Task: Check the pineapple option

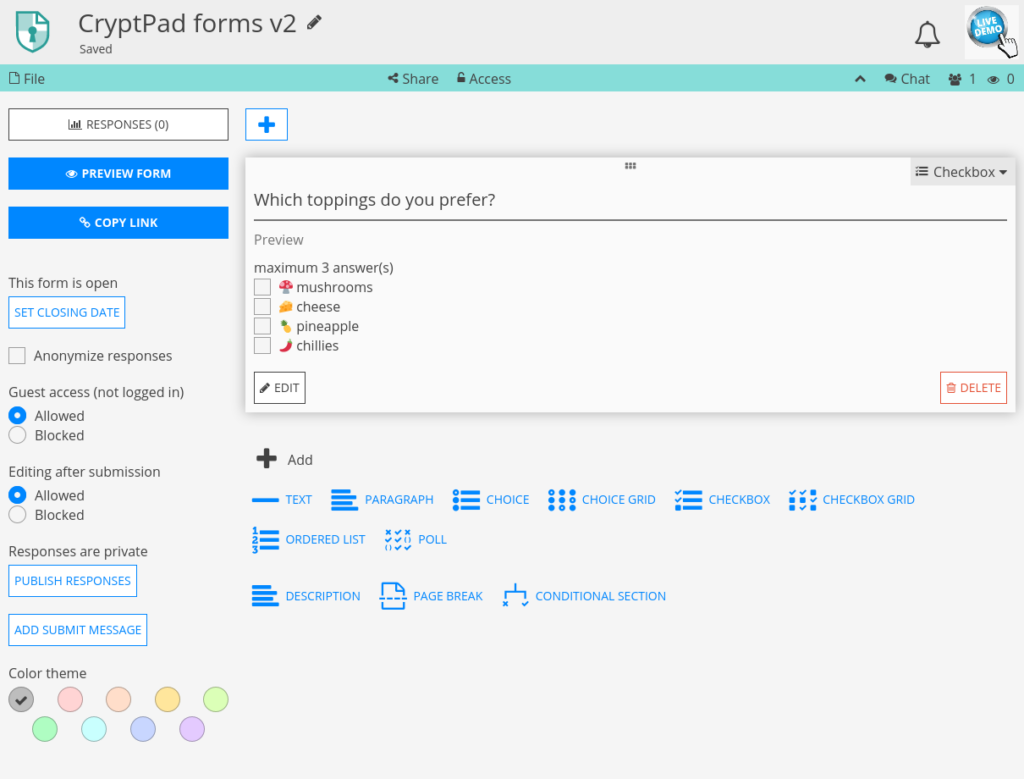Action: pyautogui.click(x=263, y=326)
